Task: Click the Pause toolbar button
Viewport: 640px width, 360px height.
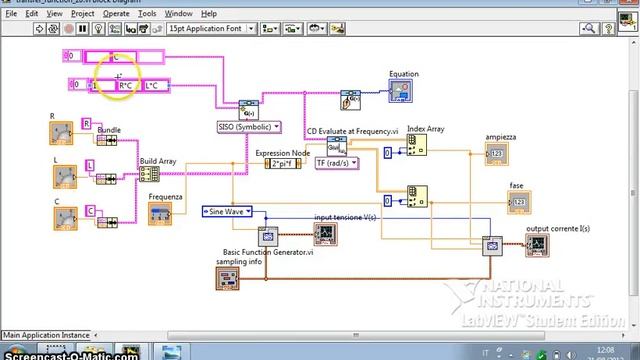Action: (x=82, y=29)
